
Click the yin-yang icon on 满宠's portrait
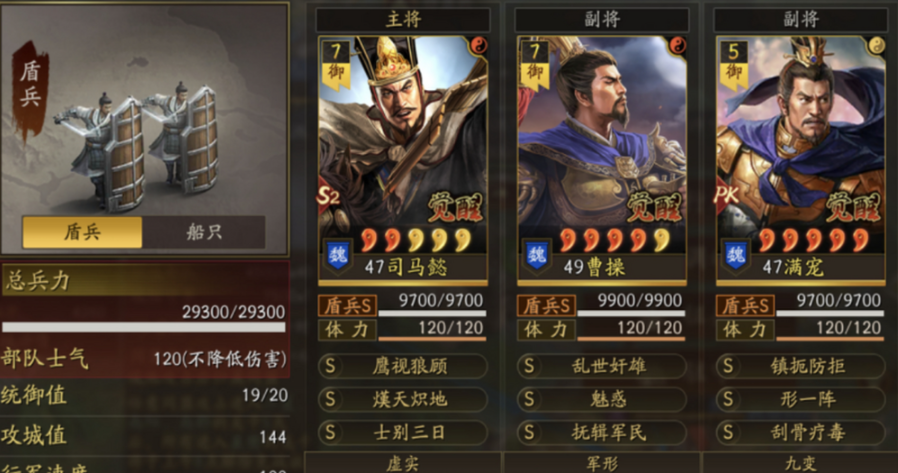tap(875, 46)
